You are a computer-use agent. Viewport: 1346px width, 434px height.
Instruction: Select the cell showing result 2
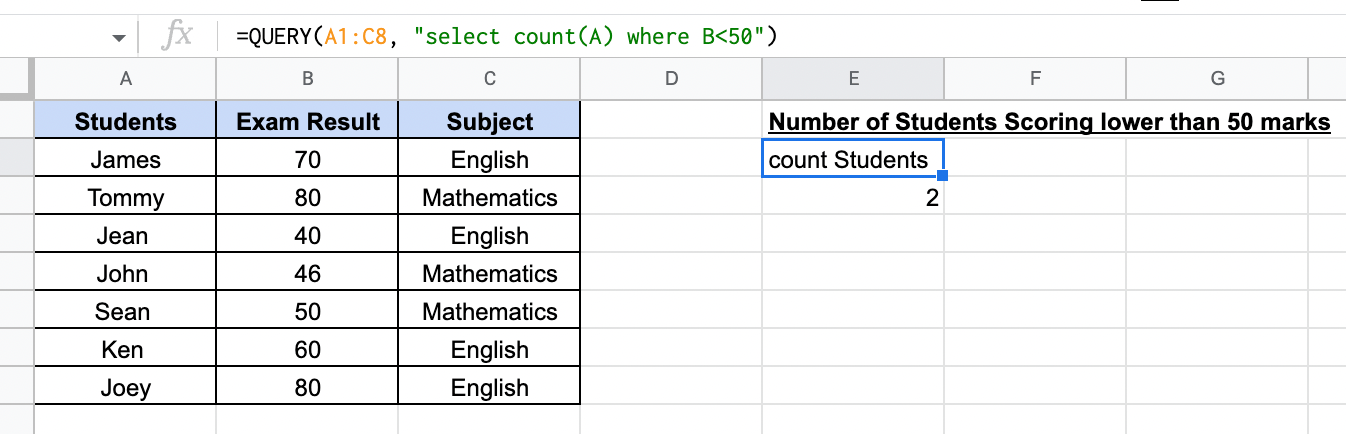click(x=853, y=198)
